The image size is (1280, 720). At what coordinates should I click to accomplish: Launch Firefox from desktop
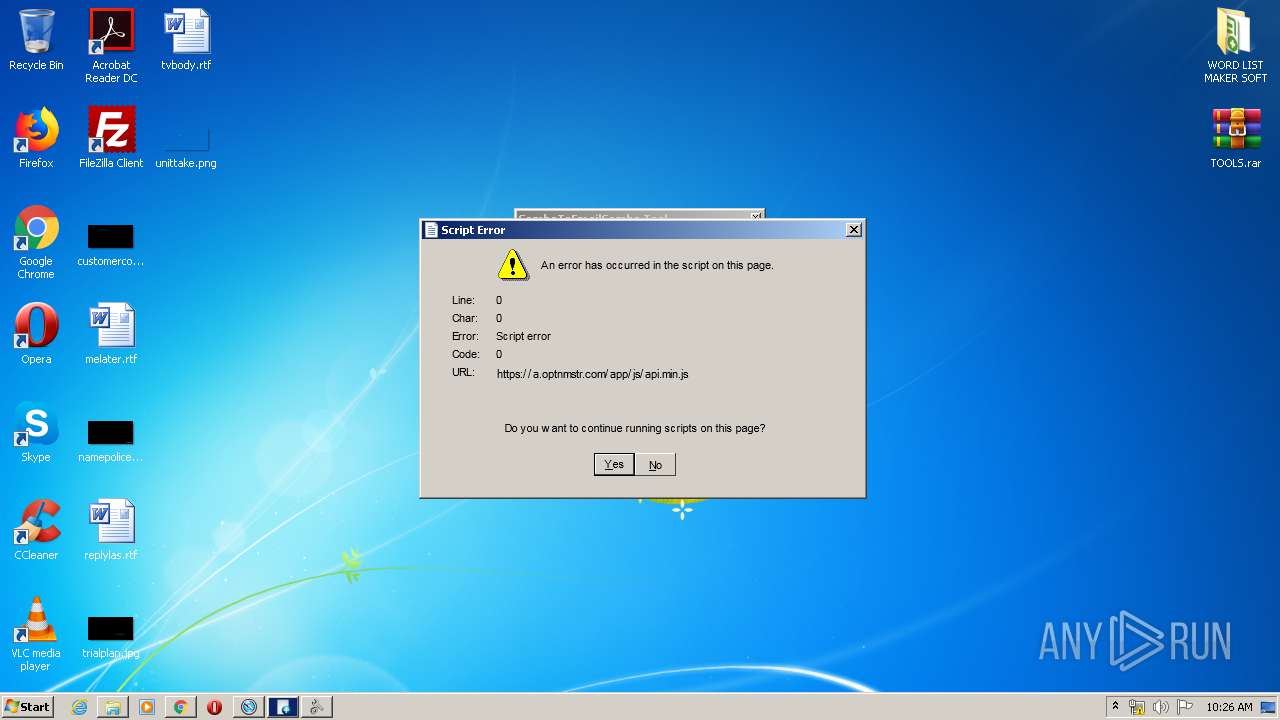click(x=36, y=138)
